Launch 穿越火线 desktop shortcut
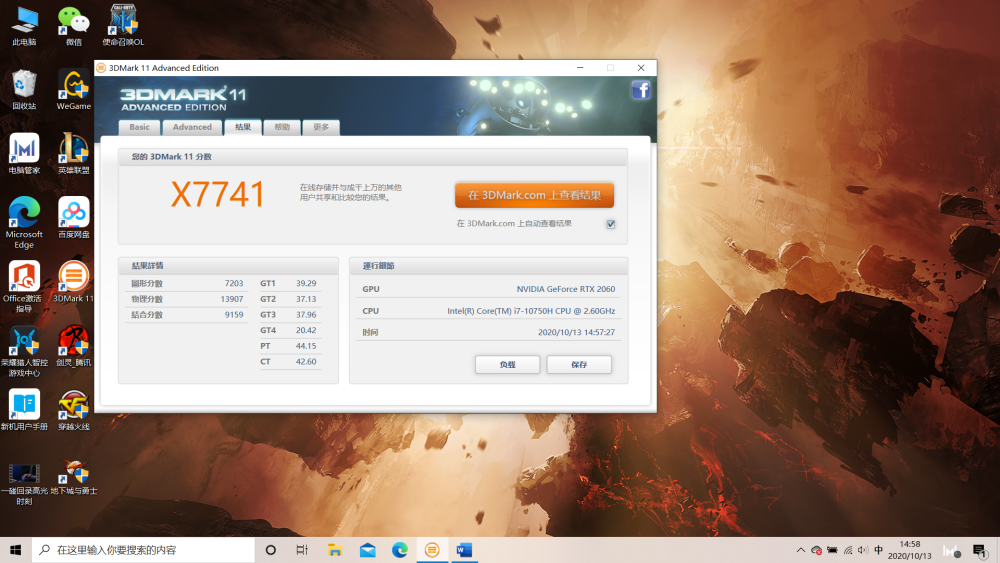The width and height of the screenshot is (1000, 563). [x=74, y=409]
